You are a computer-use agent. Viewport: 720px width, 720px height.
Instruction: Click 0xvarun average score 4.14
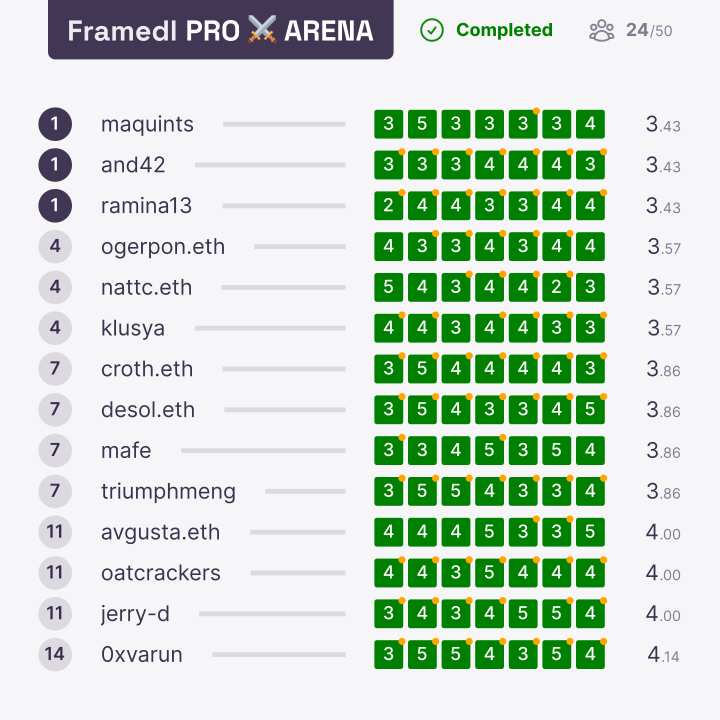663,655
